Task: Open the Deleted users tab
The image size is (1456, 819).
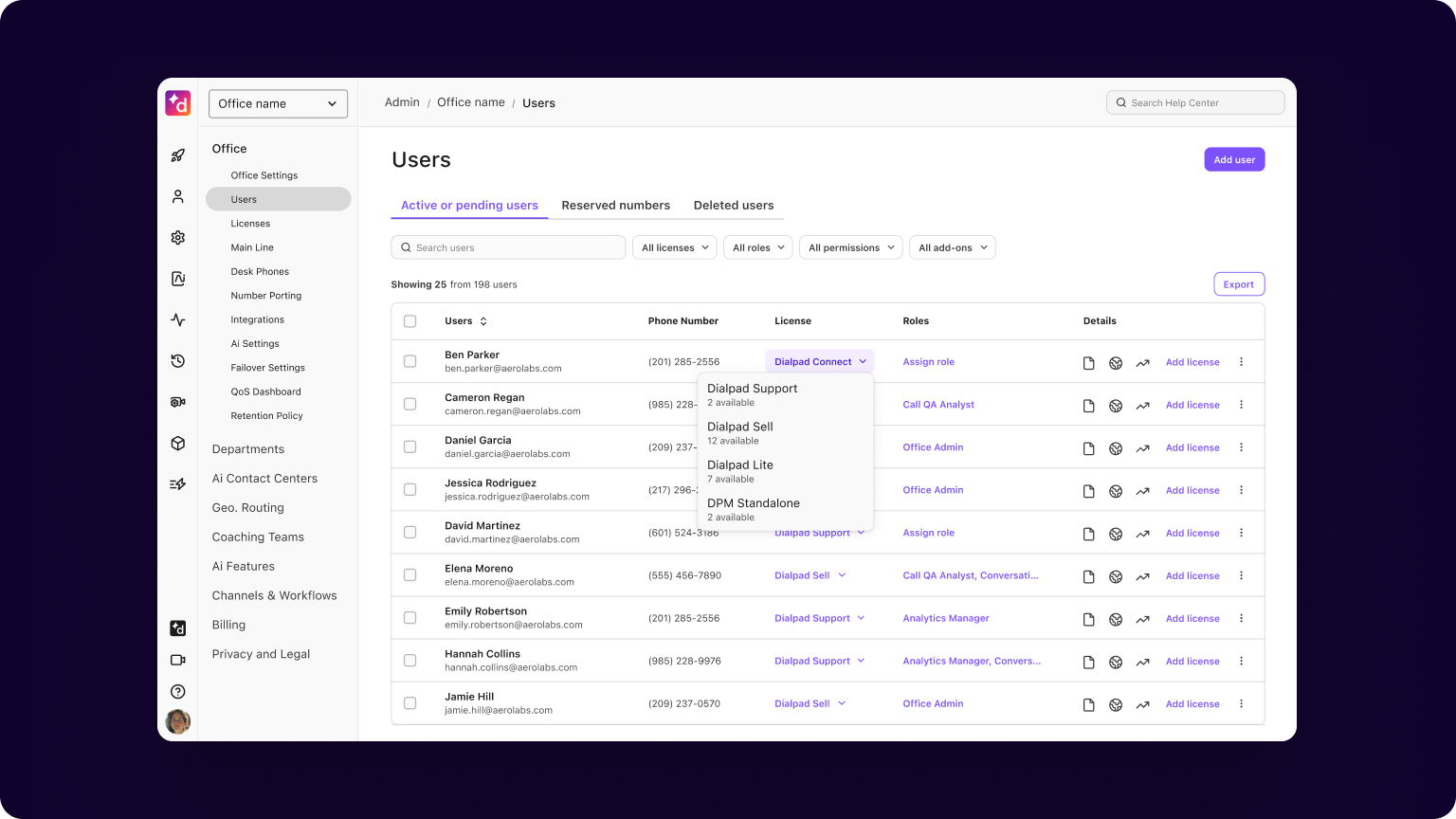Action: tap(733, 205)
